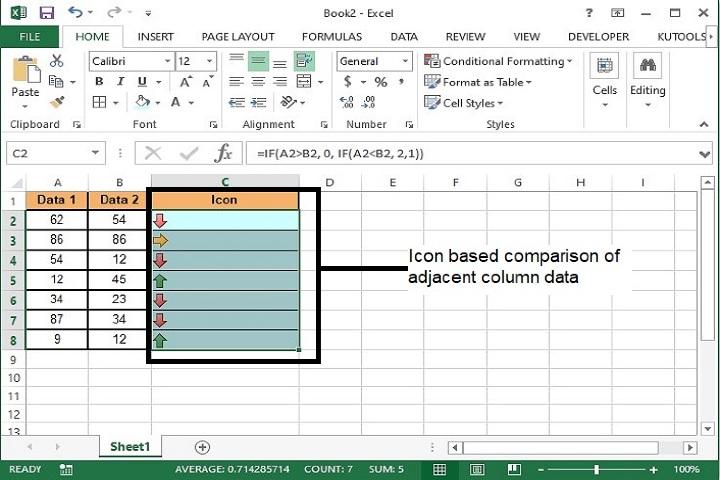Viewport: 720px width, 480px height.
Task: Cut selection with the scissors icon
Action: pyautogui.click(x=56, y=61)
